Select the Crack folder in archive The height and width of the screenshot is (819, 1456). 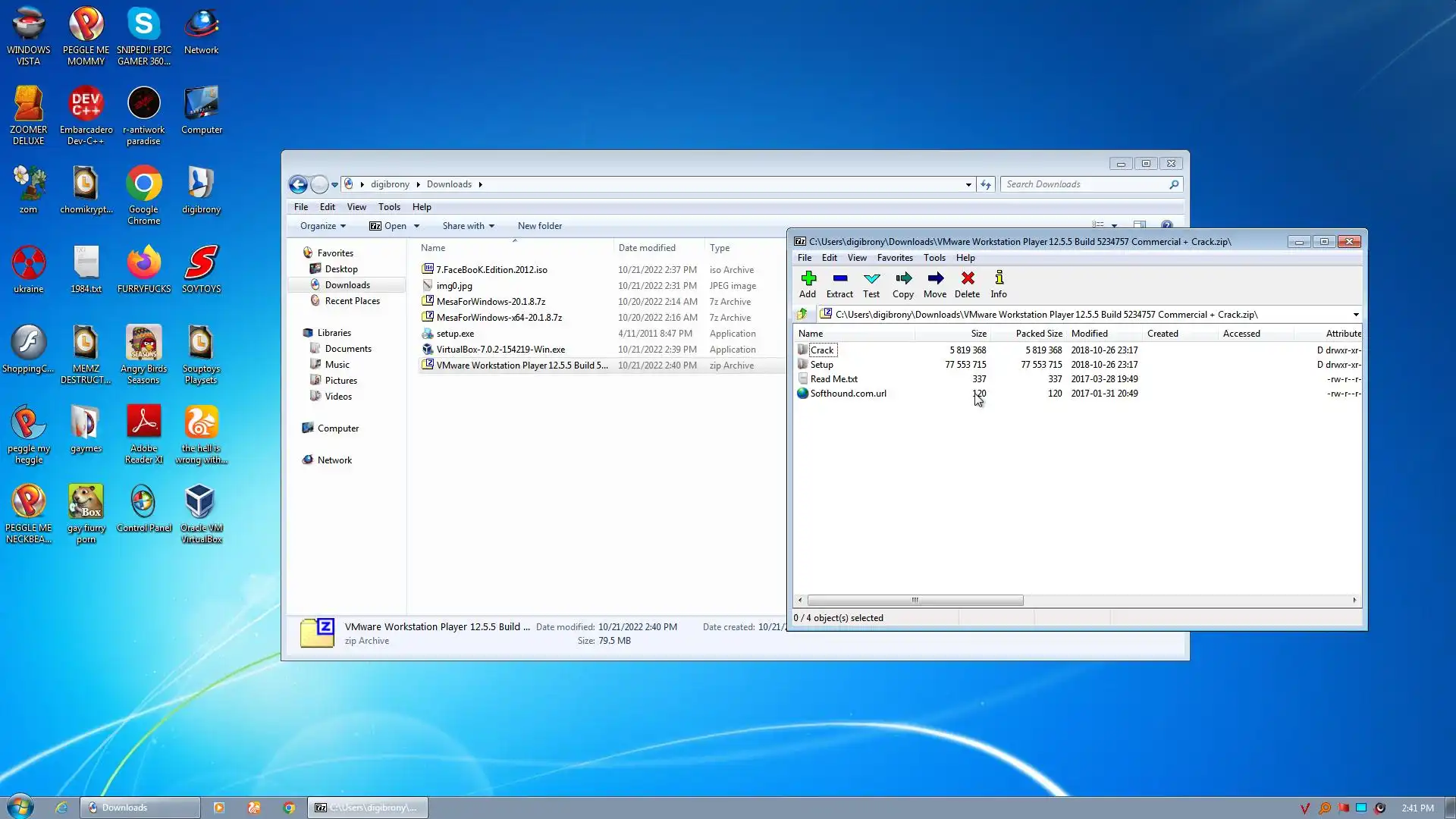(x=821, y=350)
